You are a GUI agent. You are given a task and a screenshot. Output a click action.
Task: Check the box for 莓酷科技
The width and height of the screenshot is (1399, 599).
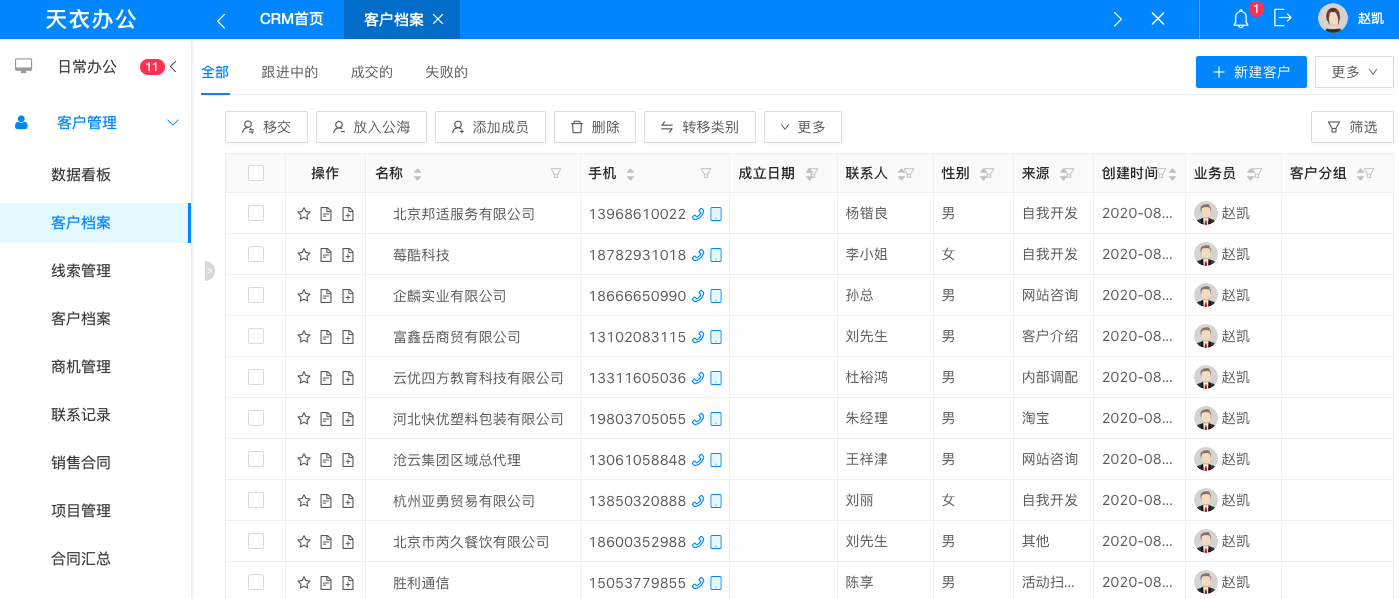pyautogui.click(x=256, y=254)
